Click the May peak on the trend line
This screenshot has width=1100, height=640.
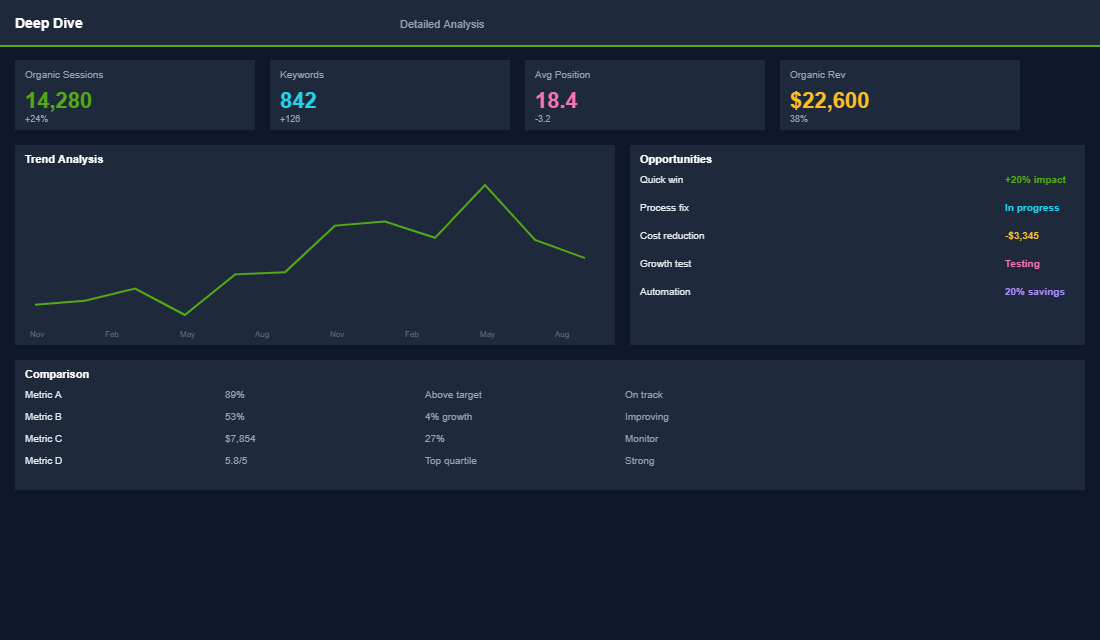486,185
